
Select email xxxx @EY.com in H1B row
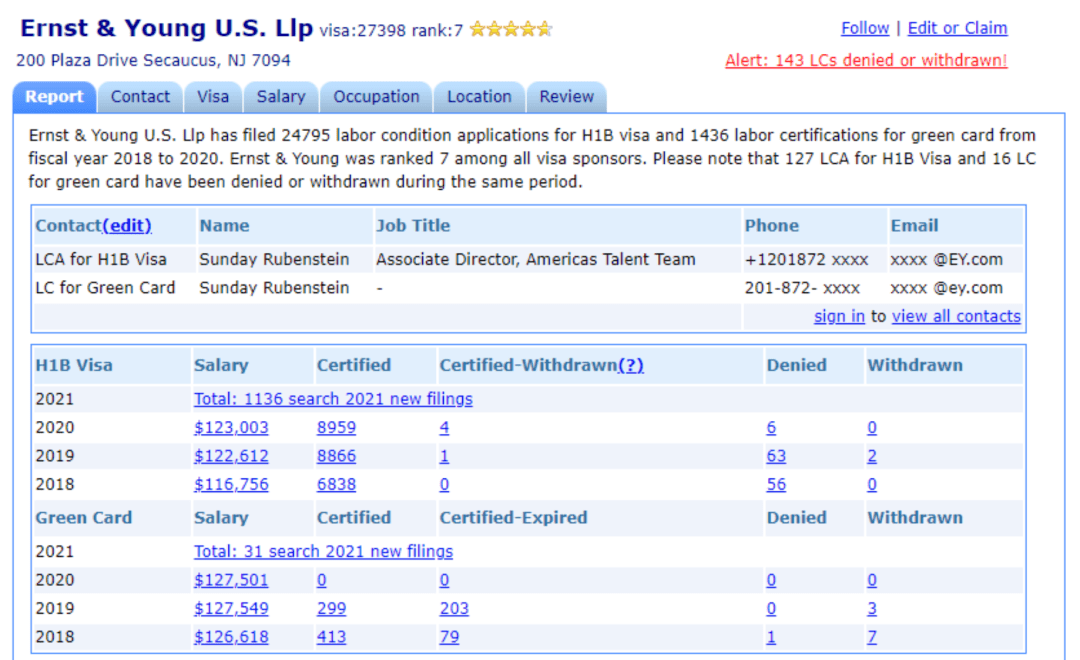946,260
